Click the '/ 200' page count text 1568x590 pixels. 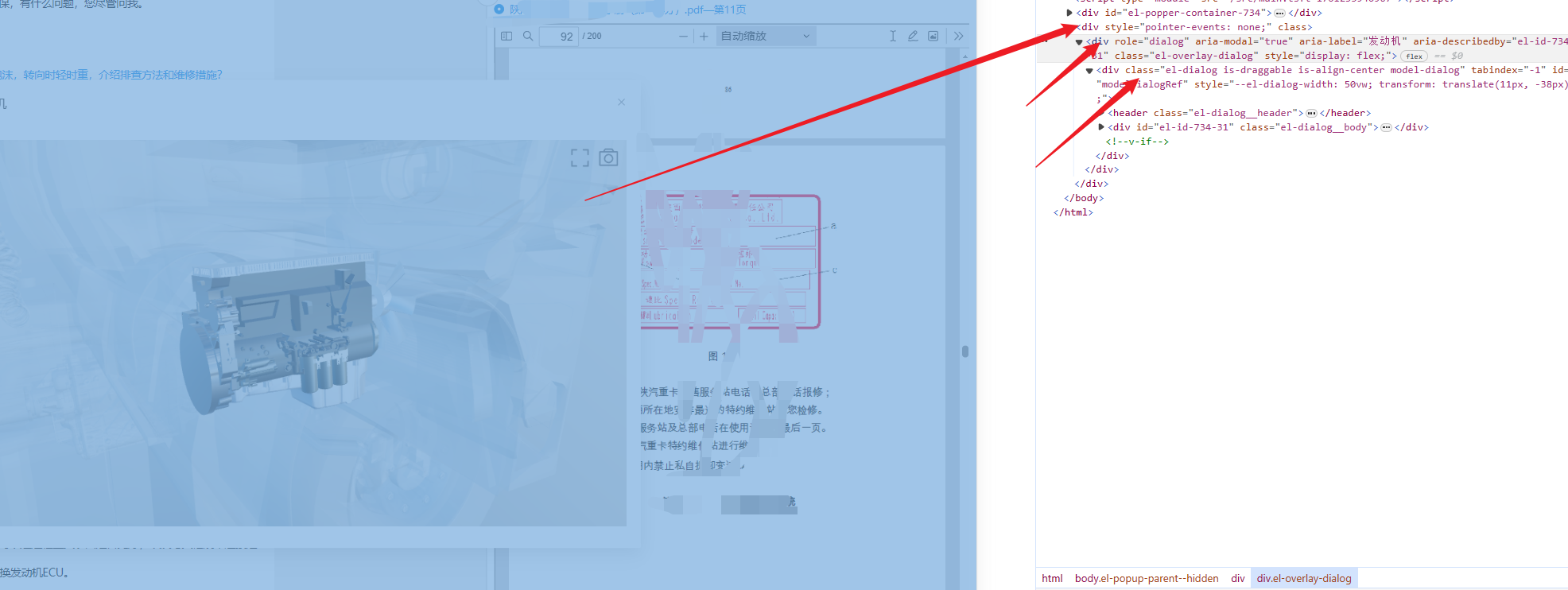click(592, 36)
